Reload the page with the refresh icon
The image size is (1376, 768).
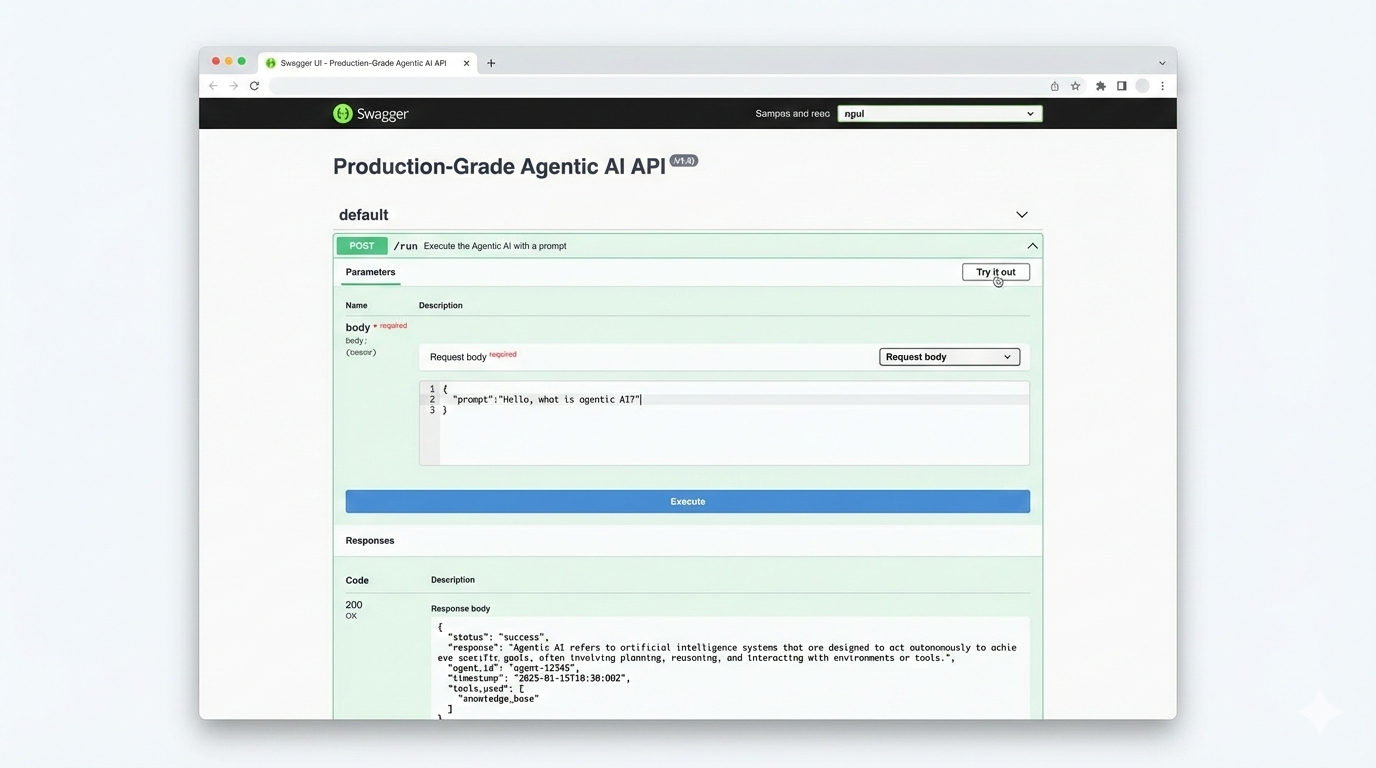click(x=254, y=86)
